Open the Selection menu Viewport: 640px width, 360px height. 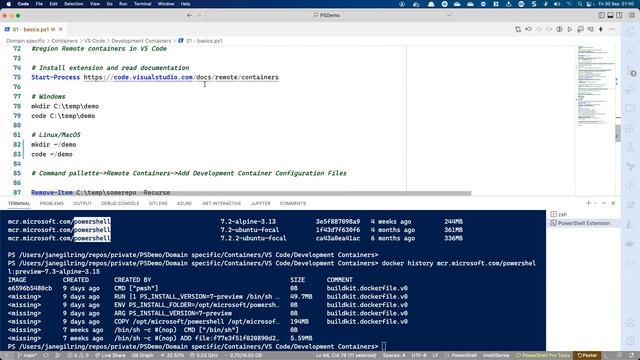73,4
